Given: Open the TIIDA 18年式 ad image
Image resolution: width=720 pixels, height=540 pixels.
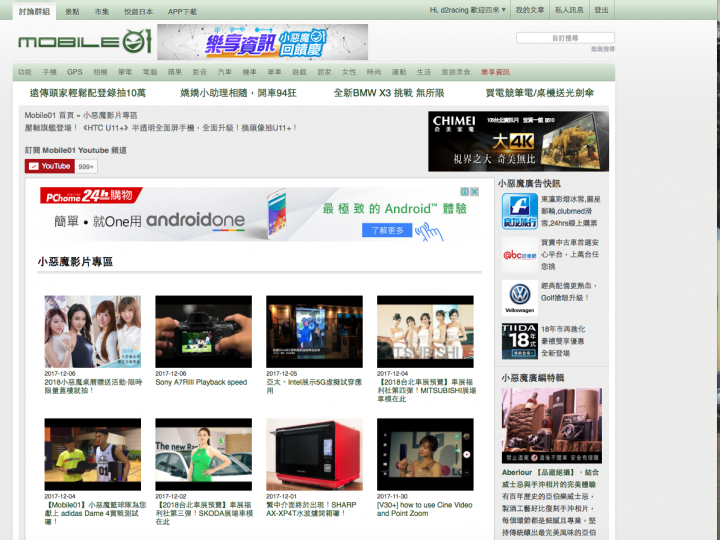Looking at the screenshot, I should pyautogui.click(x=520, y=341).
